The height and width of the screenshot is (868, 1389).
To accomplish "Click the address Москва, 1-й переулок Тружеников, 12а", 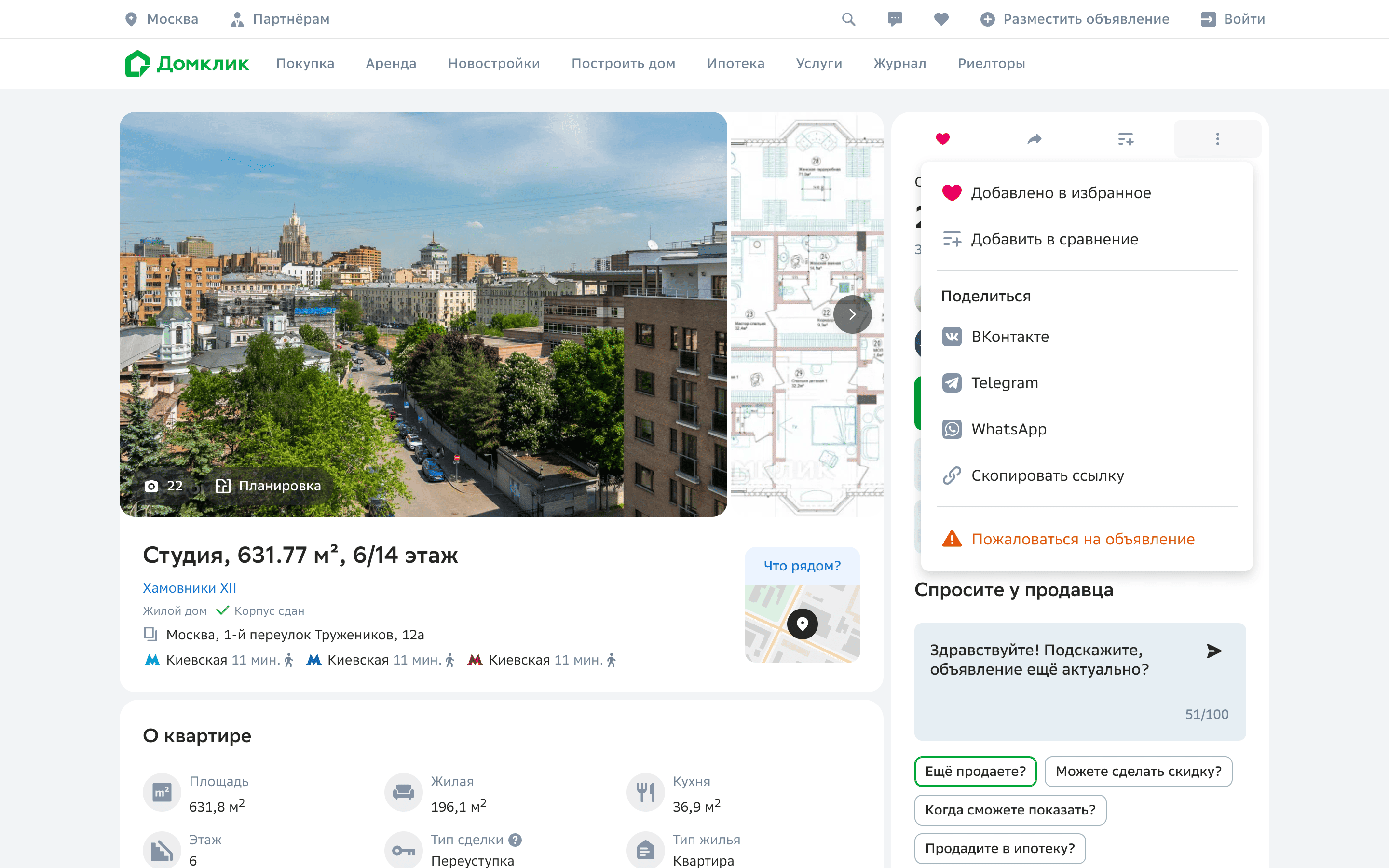I will coord(295,634).
